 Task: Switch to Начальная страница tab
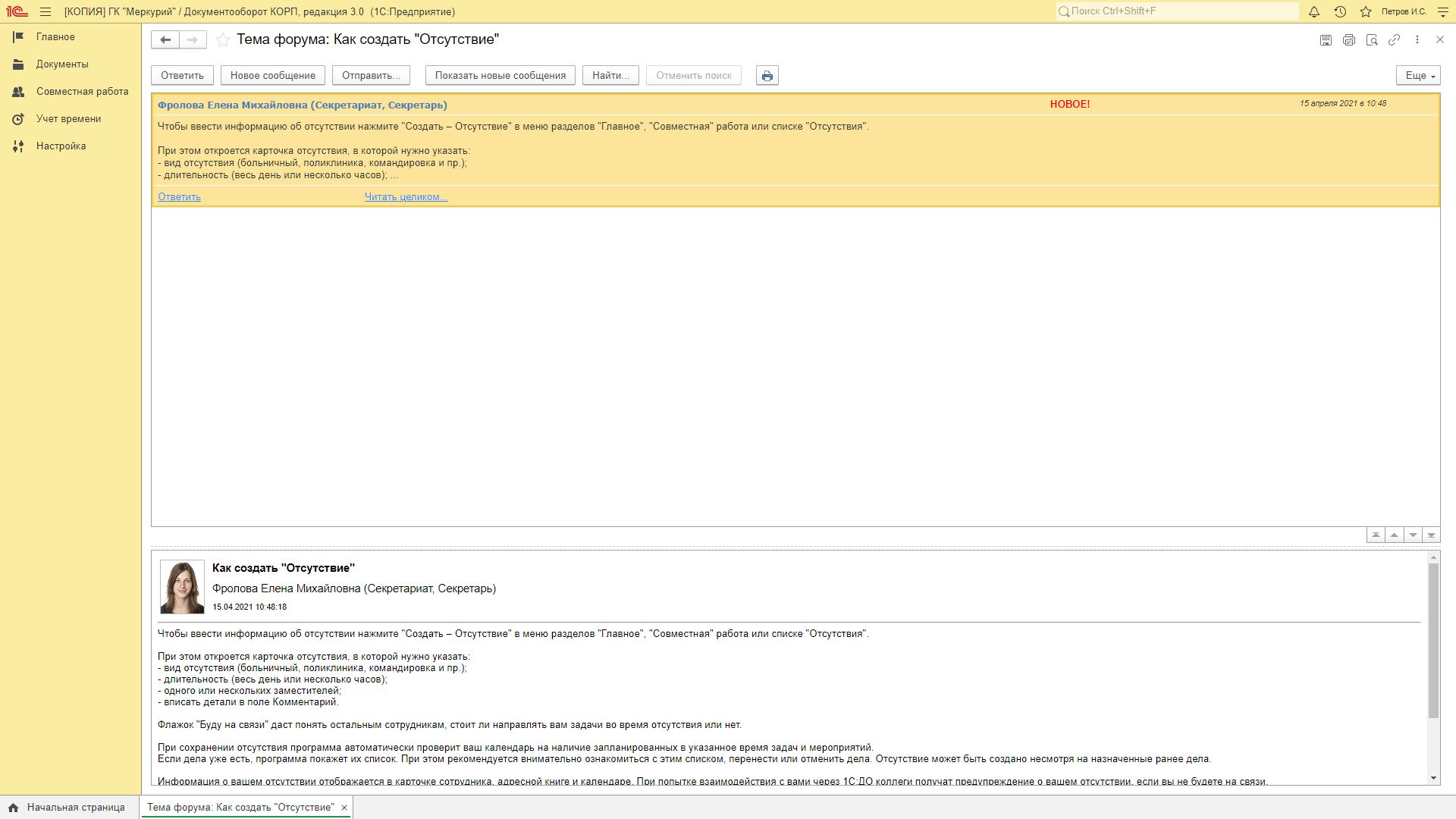pos(67,808)
